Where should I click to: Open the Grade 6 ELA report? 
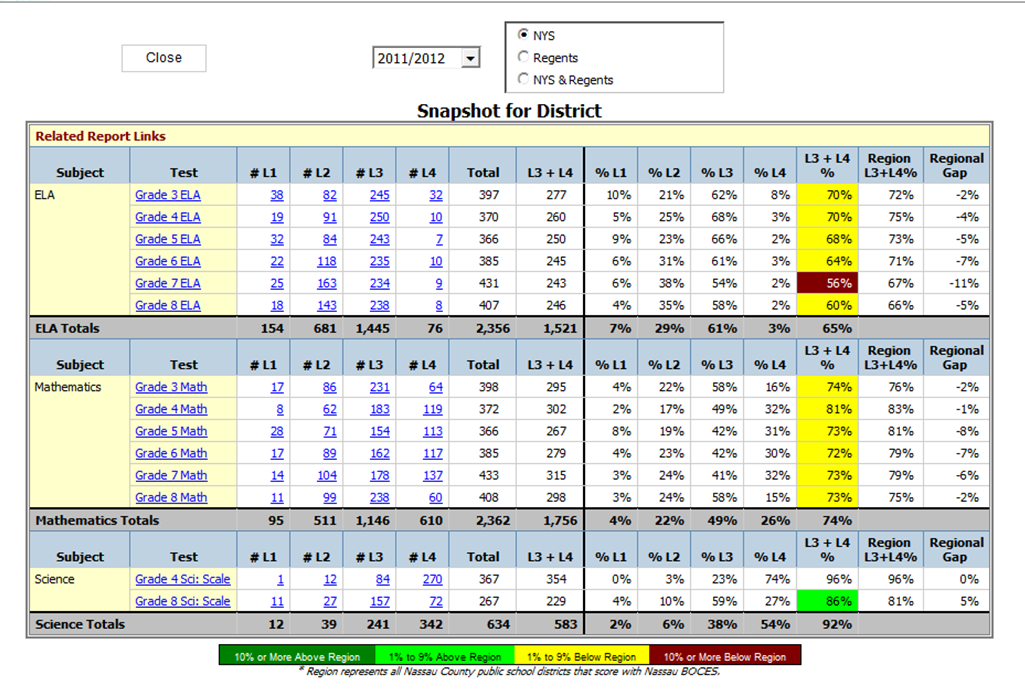point(168,261)
